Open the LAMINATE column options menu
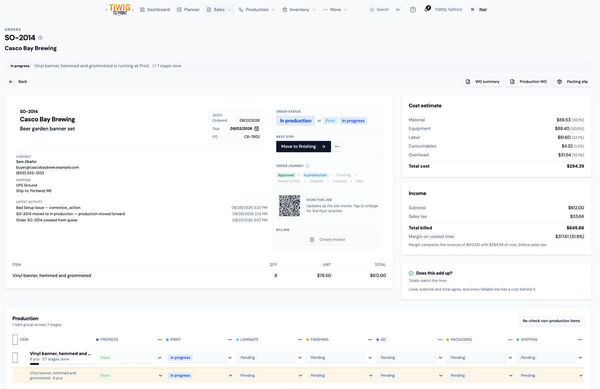 (x=300, y=340)
